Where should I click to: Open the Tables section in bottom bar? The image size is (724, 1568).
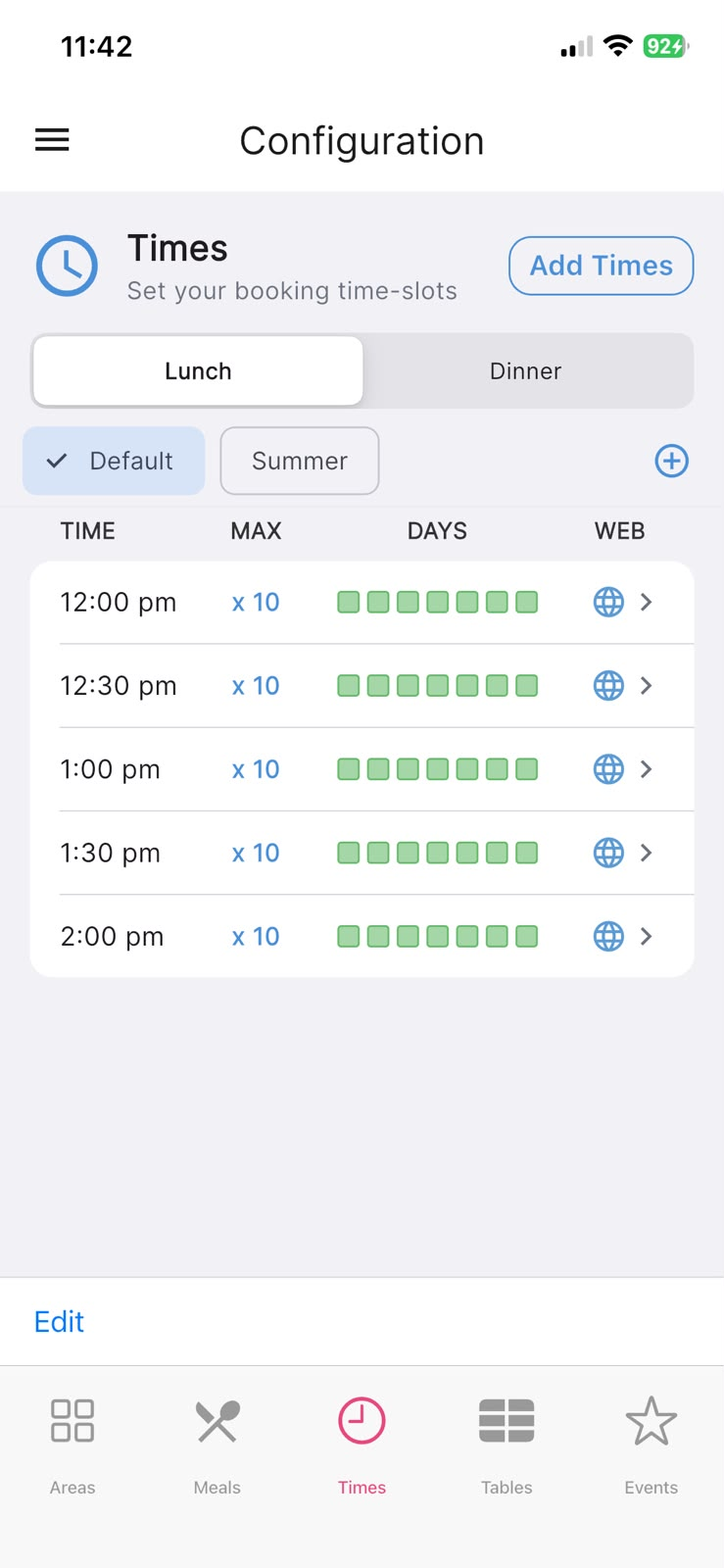(507, 1446)
